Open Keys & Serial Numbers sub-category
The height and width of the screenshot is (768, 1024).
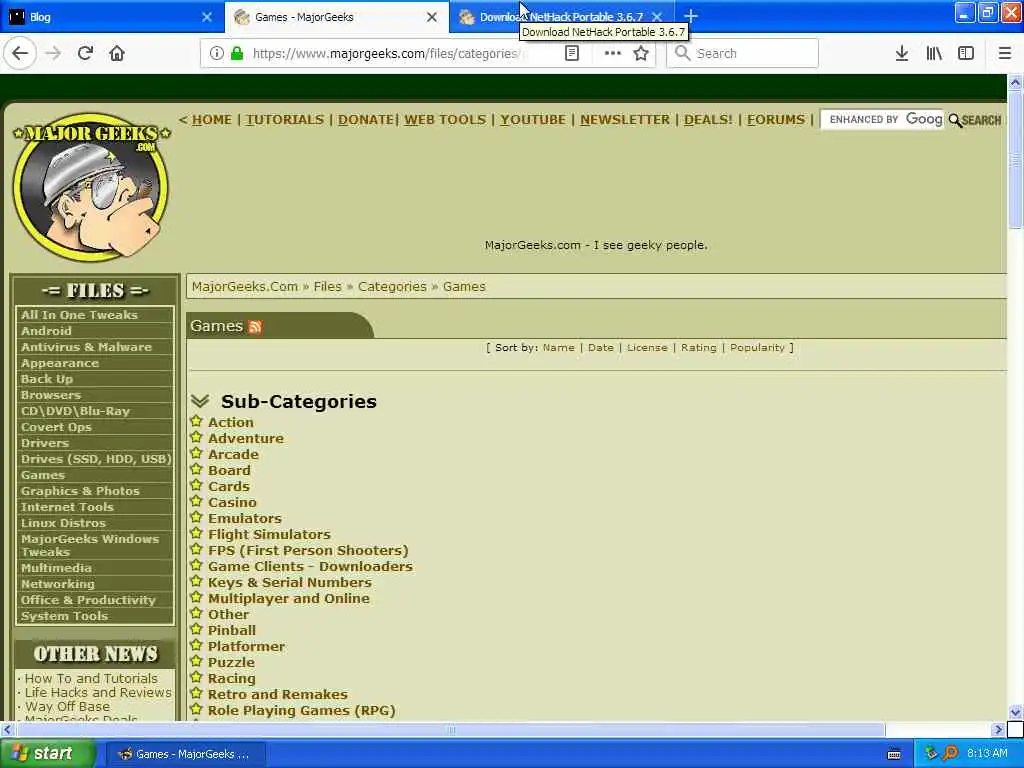coord(289,583)
